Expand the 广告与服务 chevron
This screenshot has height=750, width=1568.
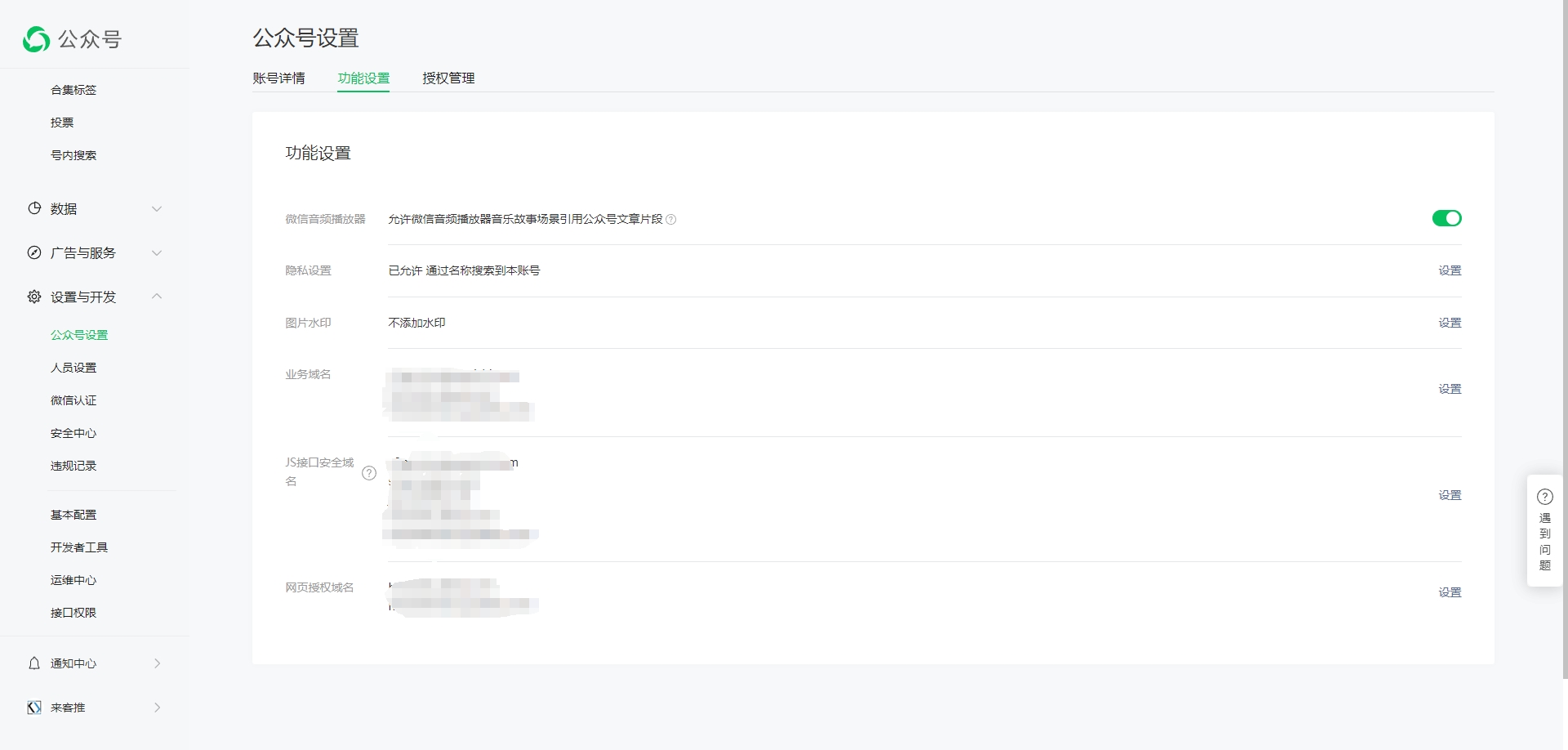tap(157, 253)
